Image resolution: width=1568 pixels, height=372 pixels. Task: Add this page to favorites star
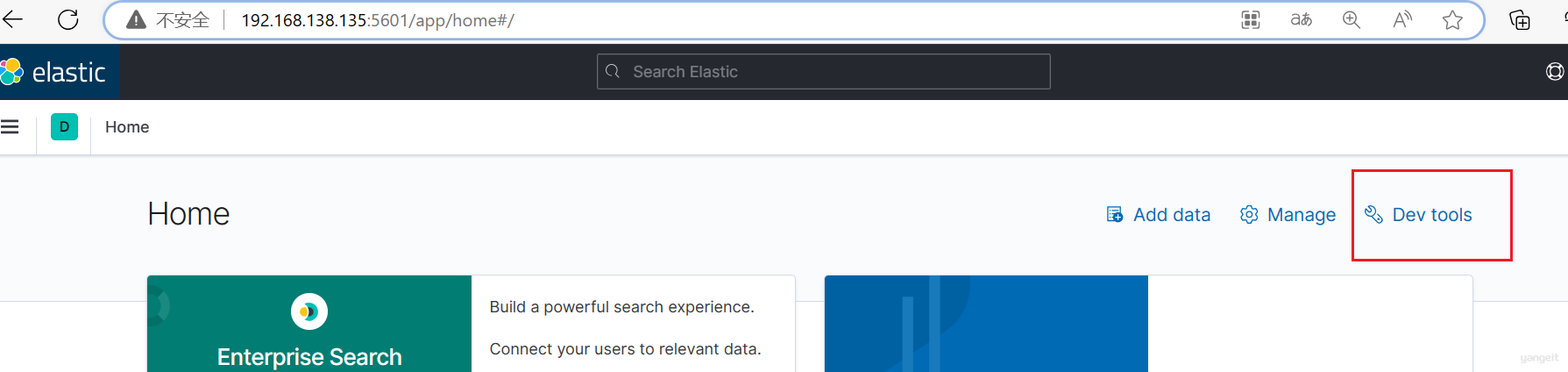[1452, 20]
